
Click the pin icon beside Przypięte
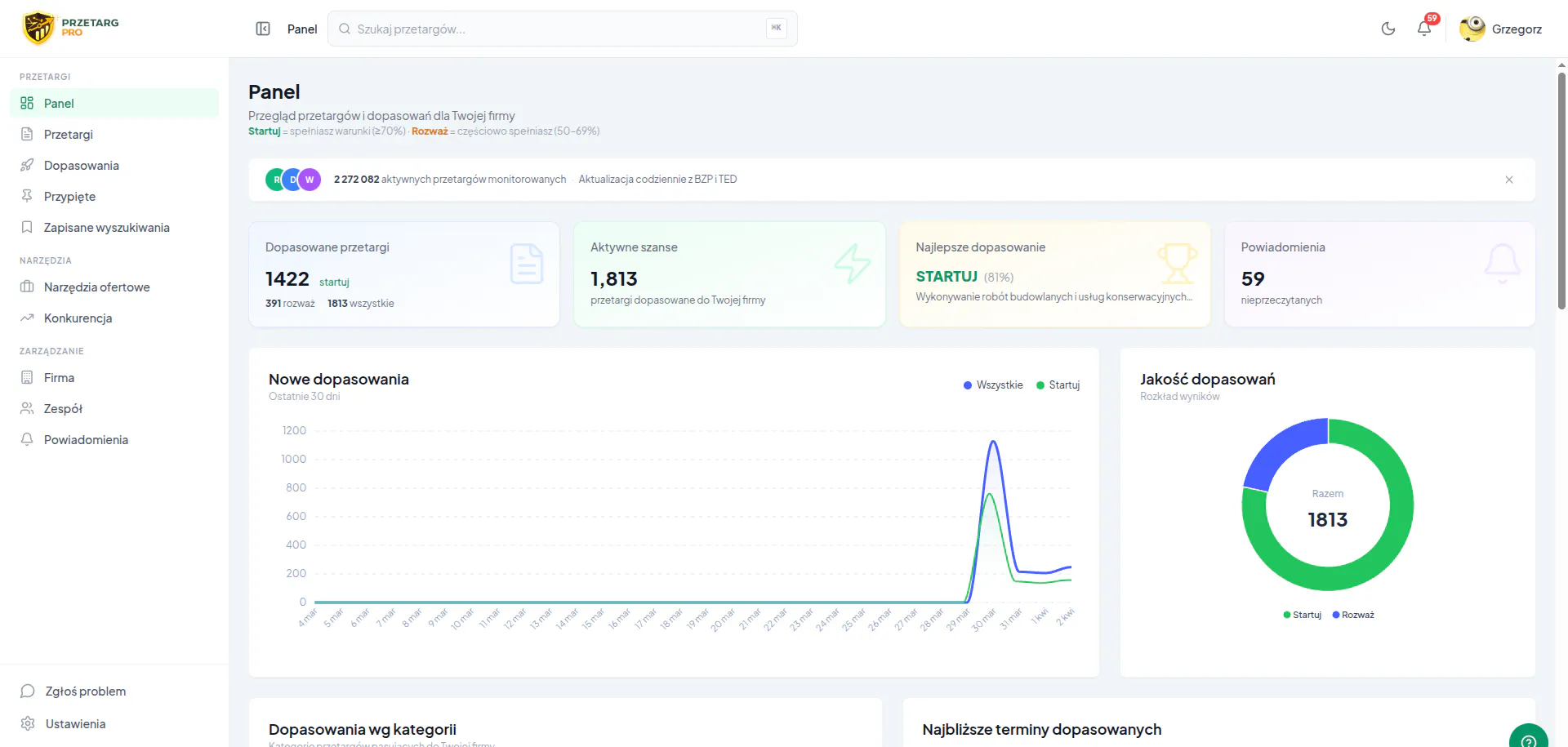tap(27, 196)
